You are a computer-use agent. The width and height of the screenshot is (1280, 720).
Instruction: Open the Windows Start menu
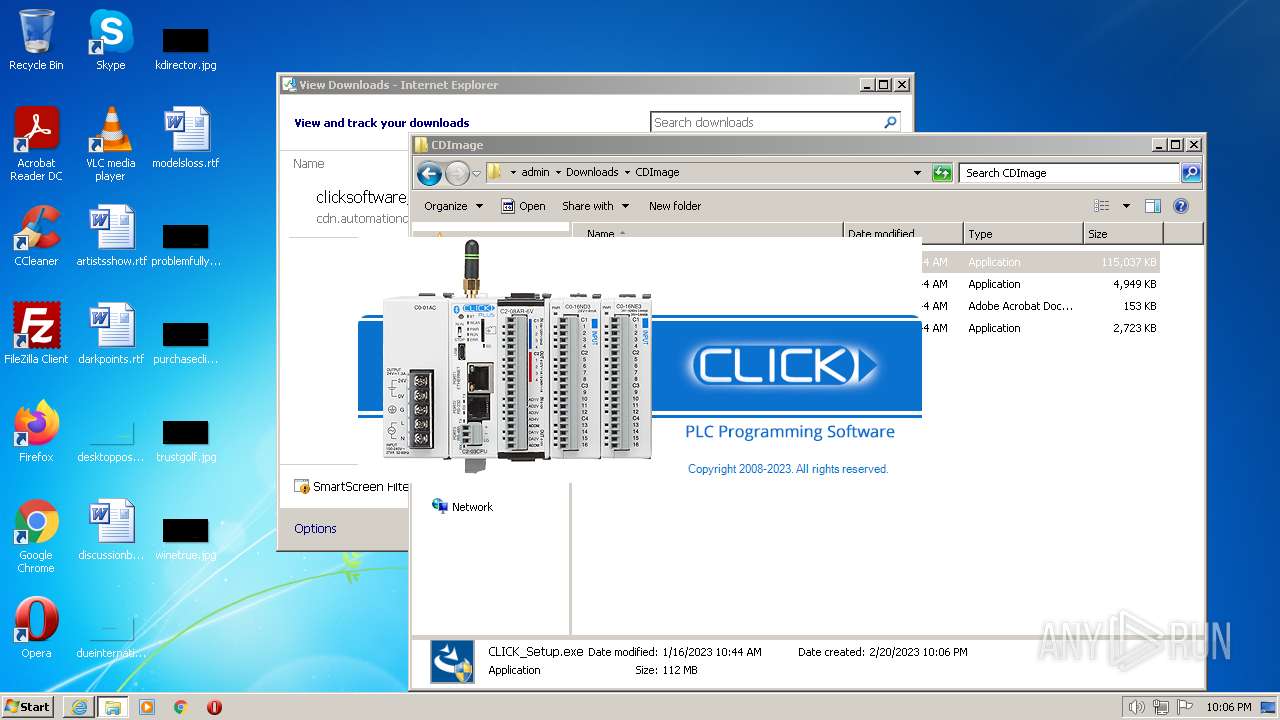point(27,707)
